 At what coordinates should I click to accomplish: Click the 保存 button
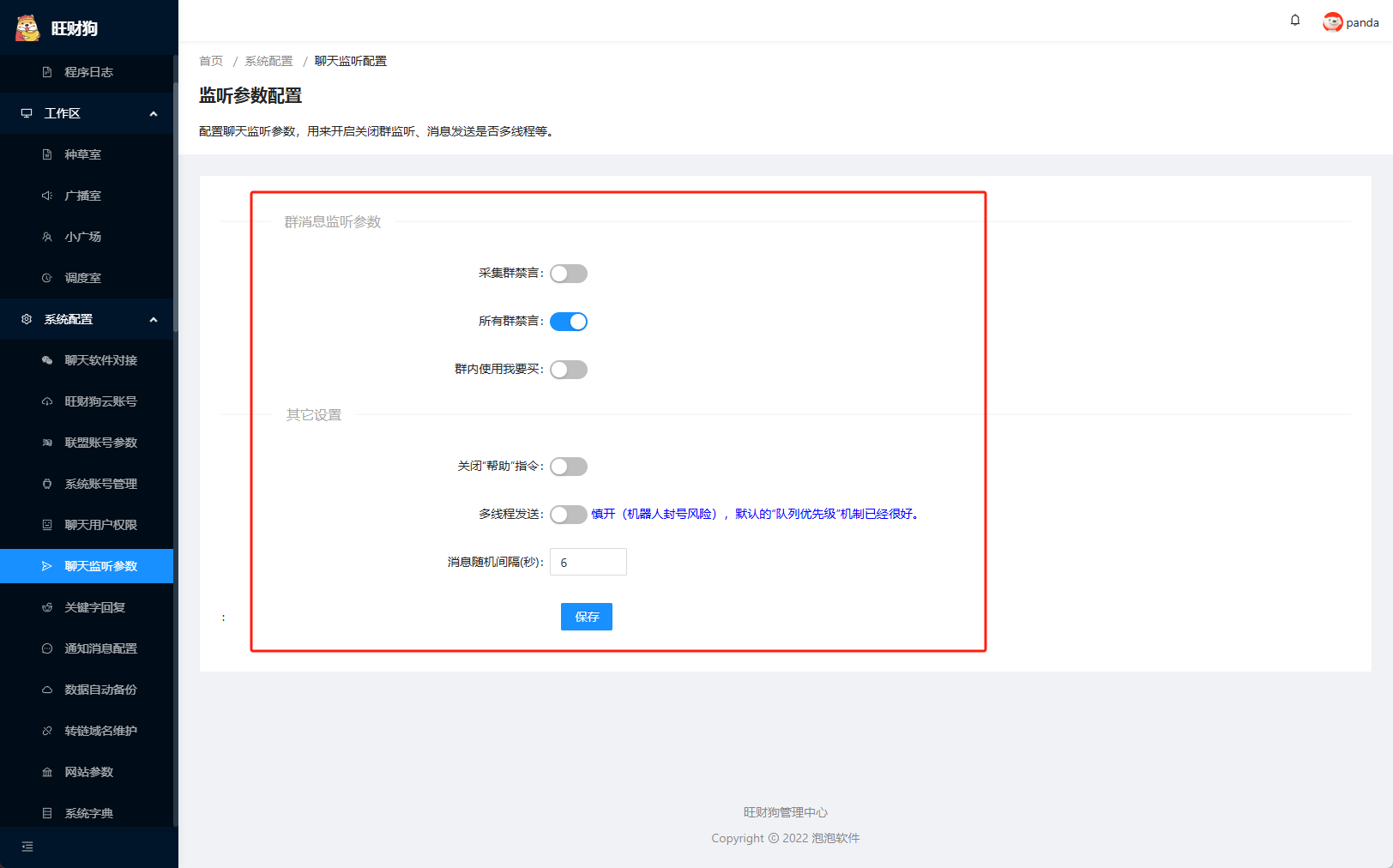[x=587, y=617]
